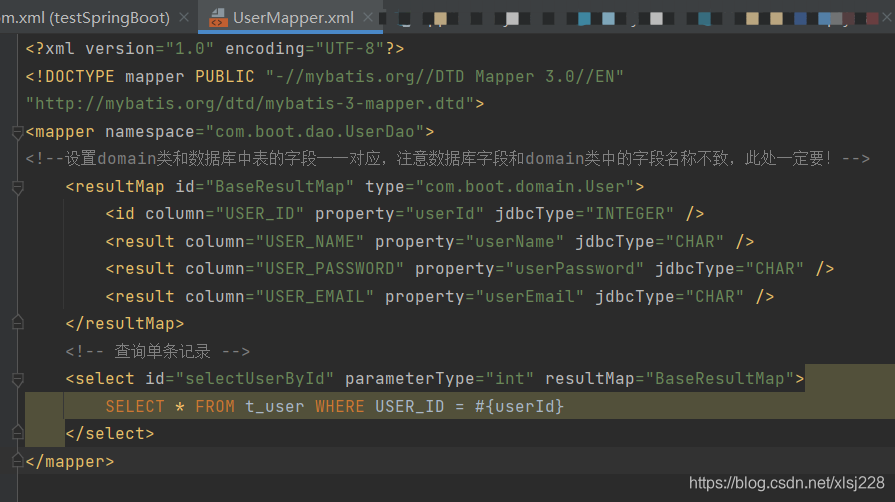Close the m.xml (testSpringBoot) tab
This screenshot has height=502, width=895.
tap(184, 17)
